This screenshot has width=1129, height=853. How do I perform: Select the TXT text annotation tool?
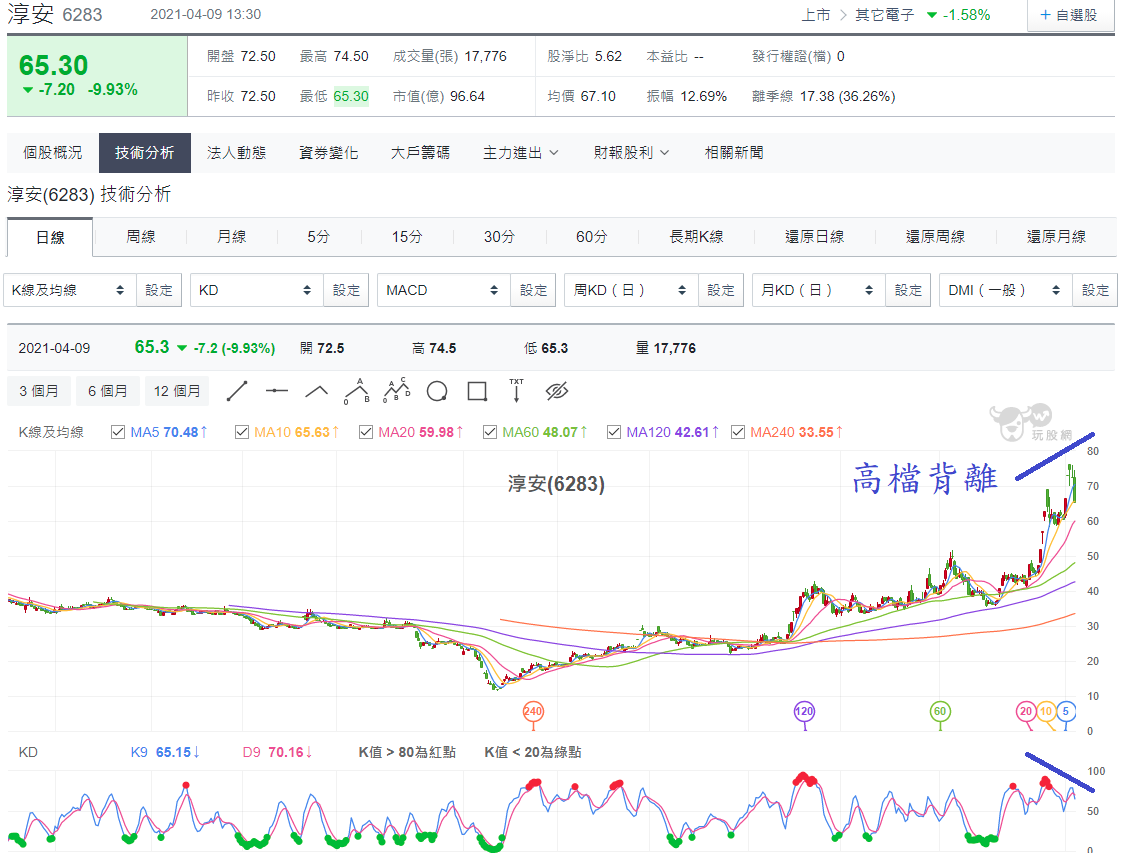pyautogui.click(x=516, y=390)
